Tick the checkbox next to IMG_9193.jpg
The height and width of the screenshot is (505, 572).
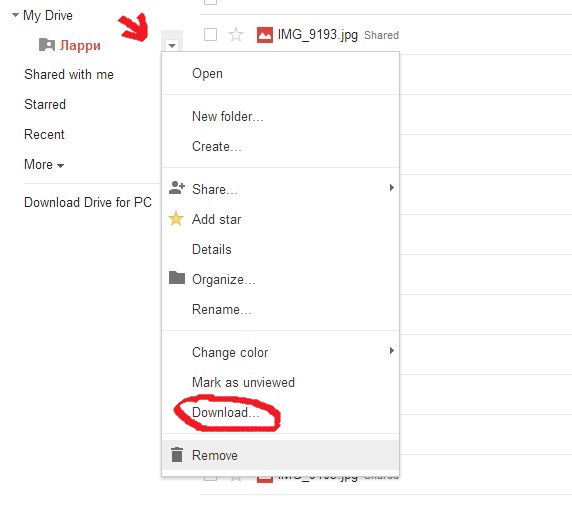210,35
